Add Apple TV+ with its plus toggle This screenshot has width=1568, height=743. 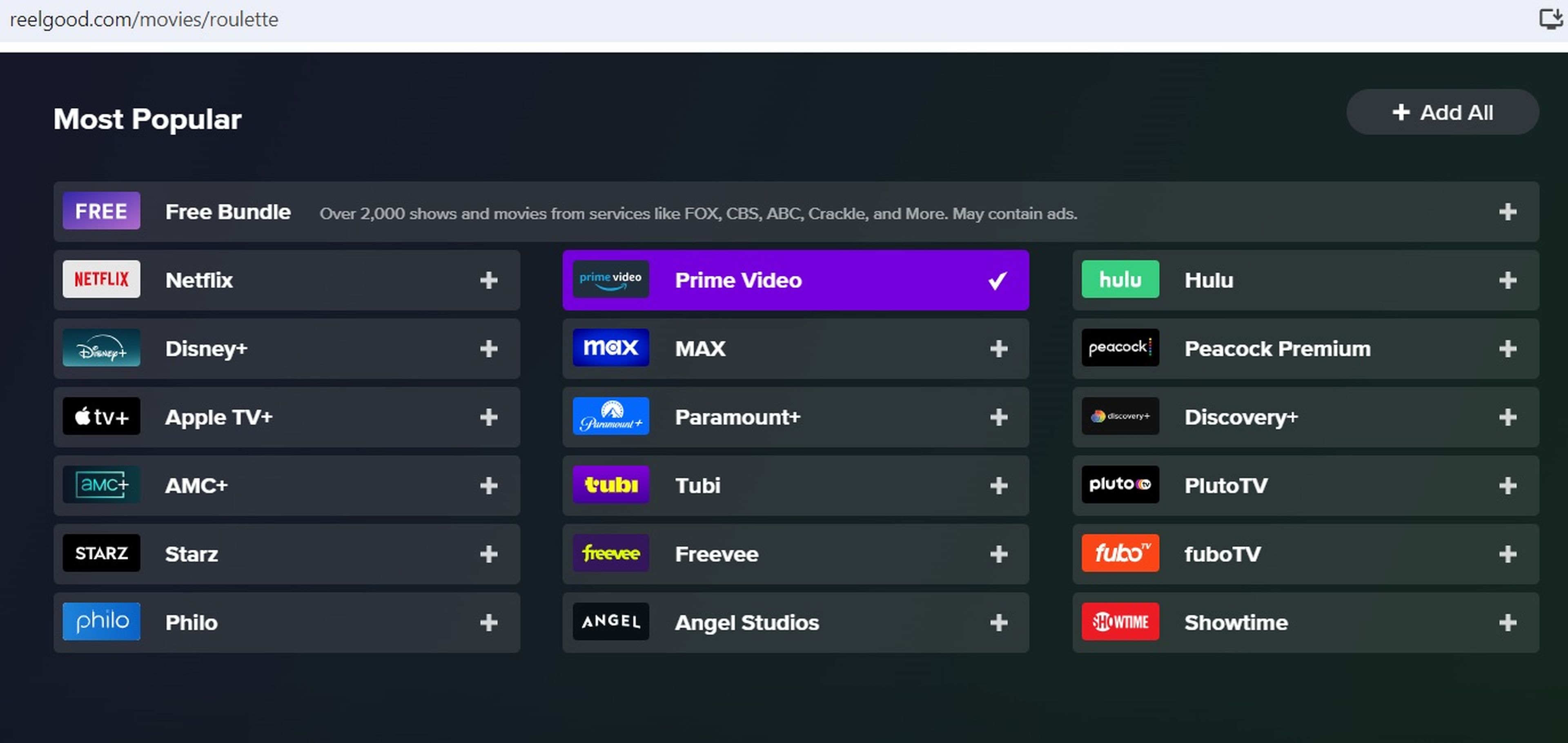click(489, 417)
